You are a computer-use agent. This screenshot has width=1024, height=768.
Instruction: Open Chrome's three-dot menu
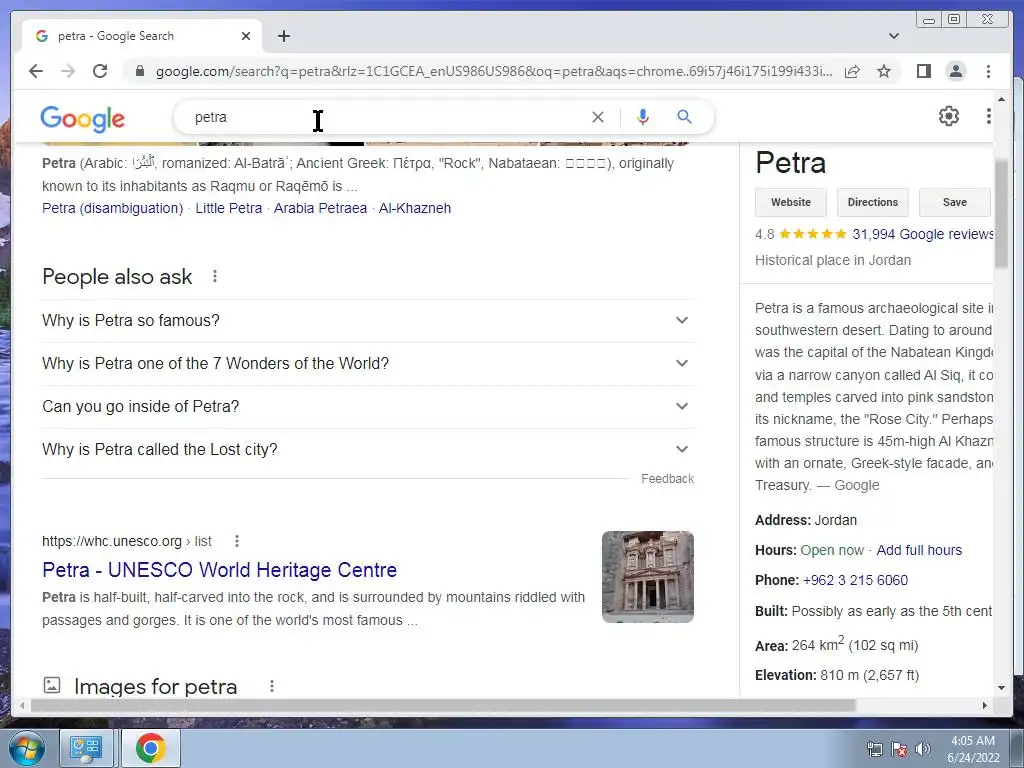click(988, 71)
